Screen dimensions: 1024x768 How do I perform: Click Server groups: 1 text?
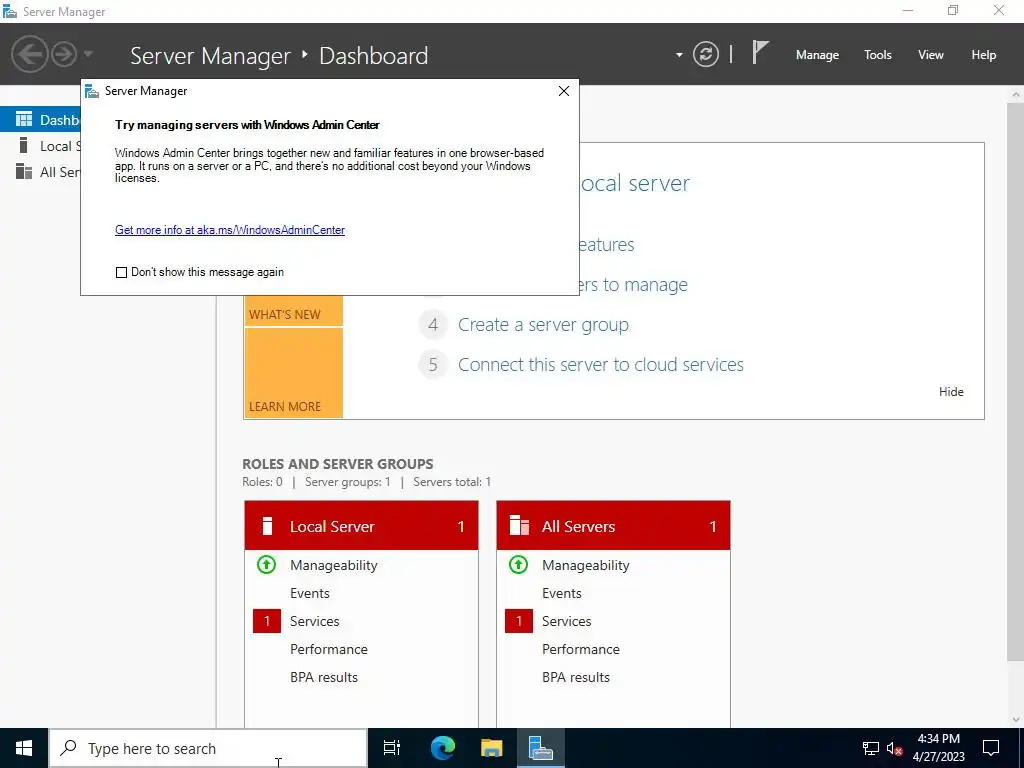(x=347, y=482)
